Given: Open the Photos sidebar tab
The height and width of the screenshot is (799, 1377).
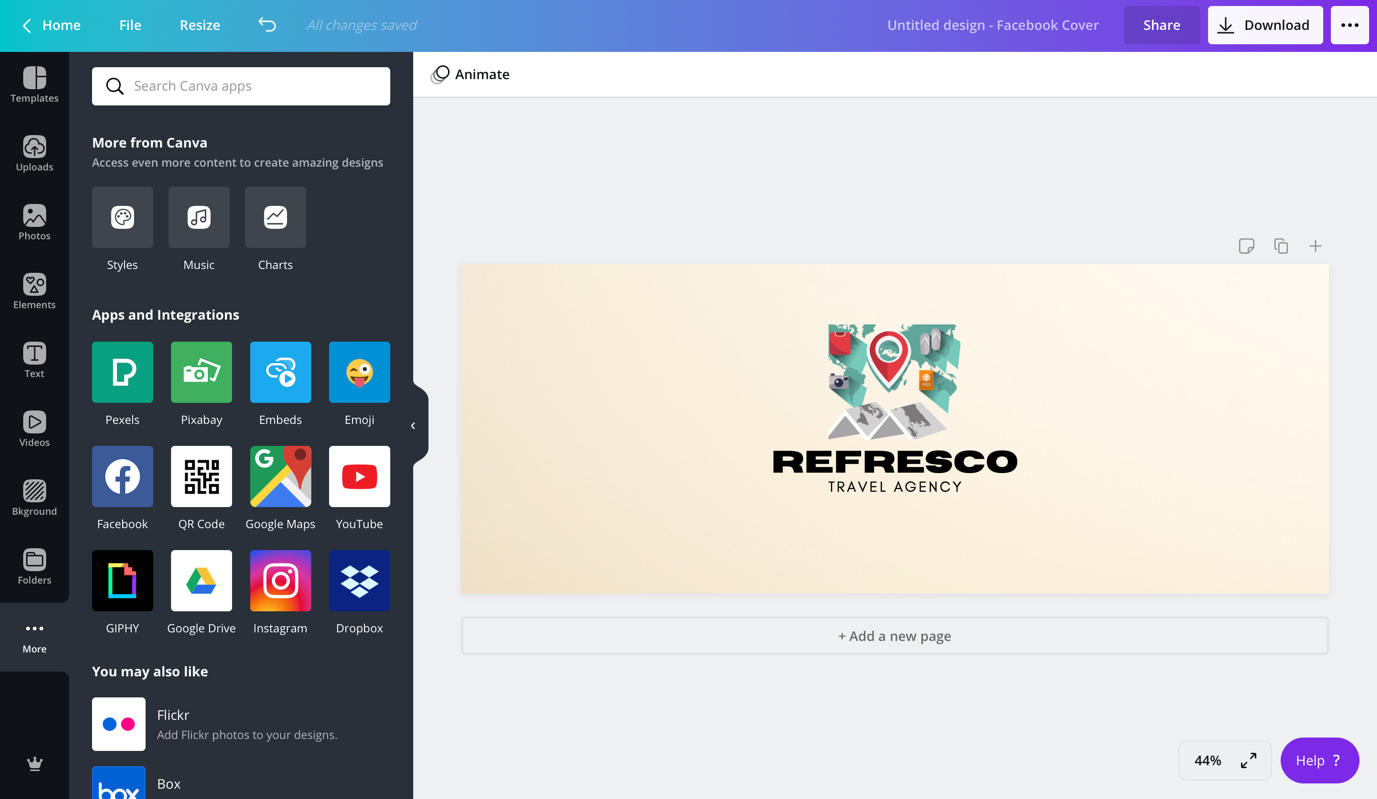Looking at the screenshot, I should (34, 223).
